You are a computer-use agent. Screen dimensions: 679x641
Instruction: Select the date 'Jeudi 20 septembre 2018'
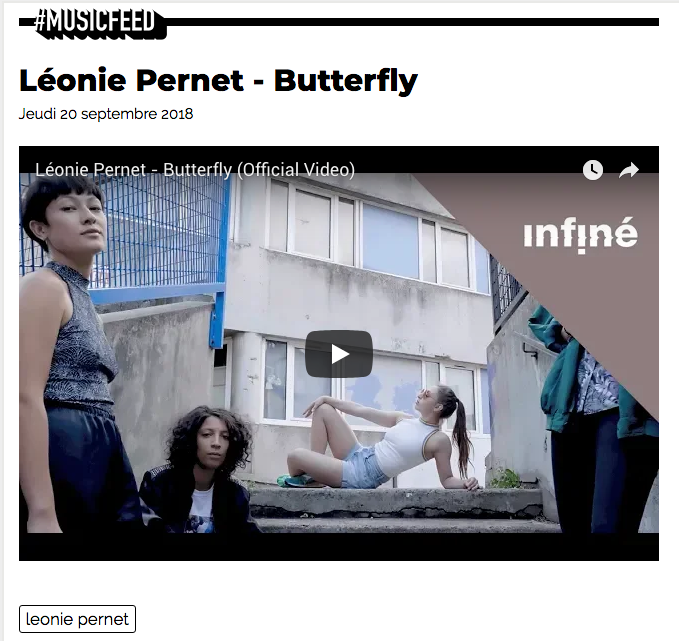tap(106, 114)
